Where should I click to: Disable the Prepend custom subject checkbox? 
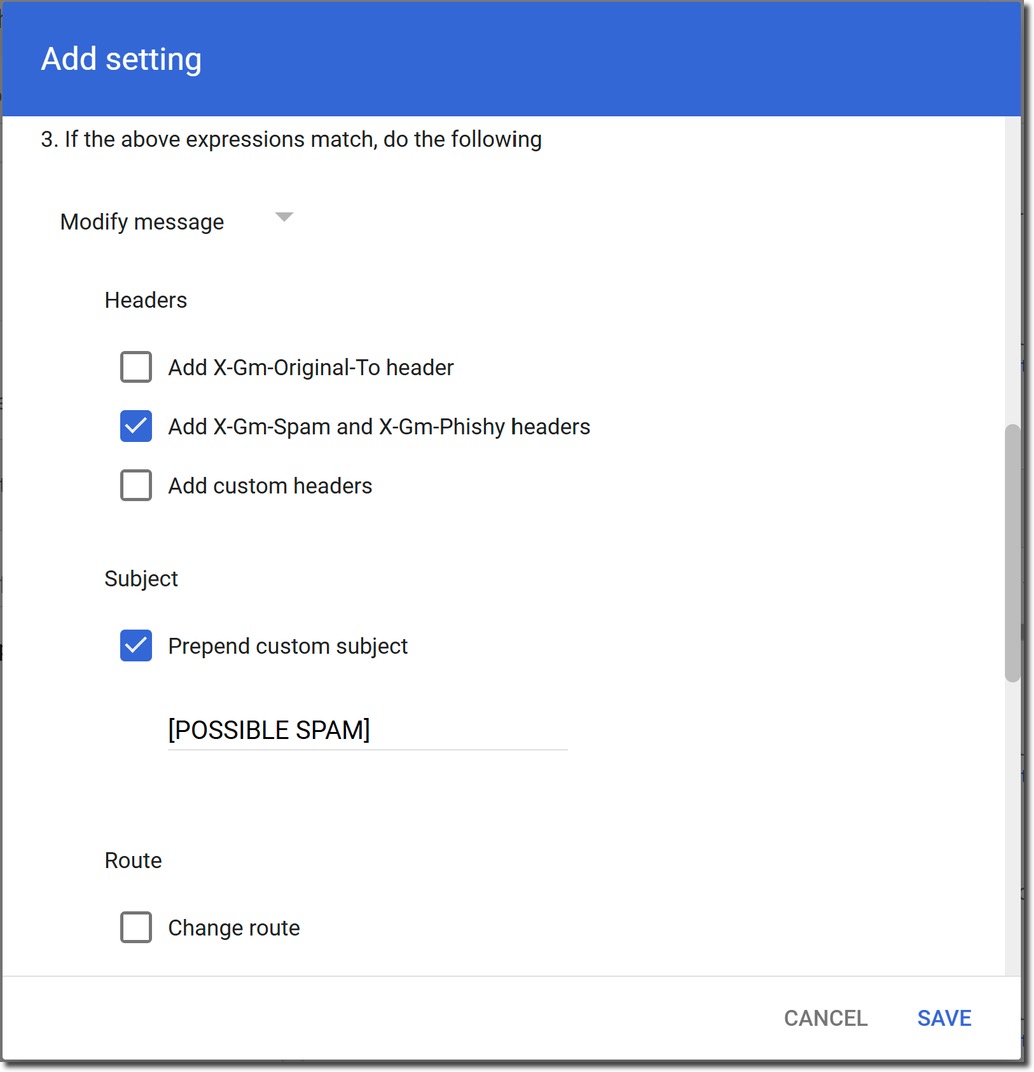(x=136, y=646)
